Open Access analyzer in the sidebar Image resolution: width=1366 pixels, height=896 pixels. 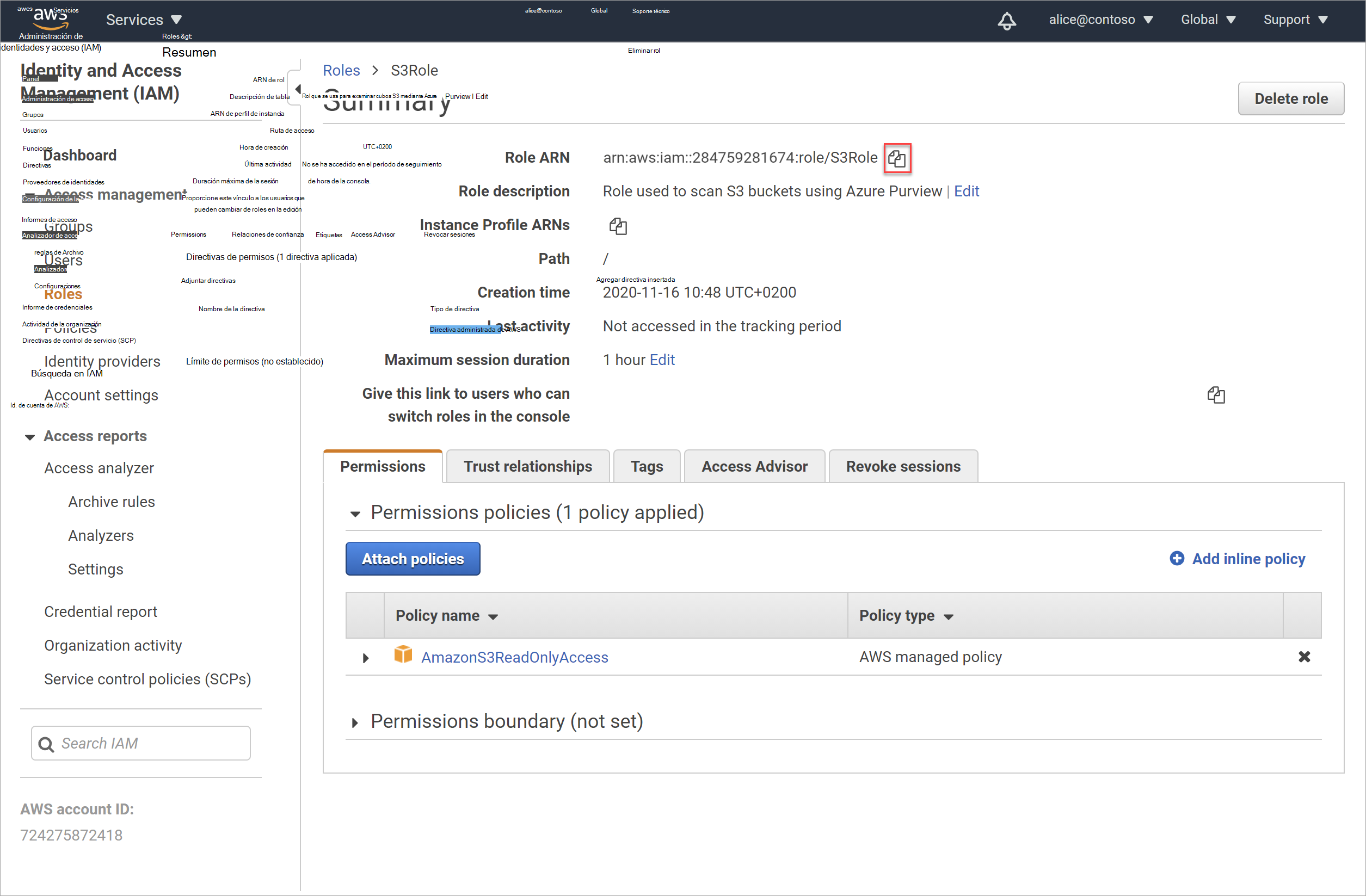tap(99, 468)
